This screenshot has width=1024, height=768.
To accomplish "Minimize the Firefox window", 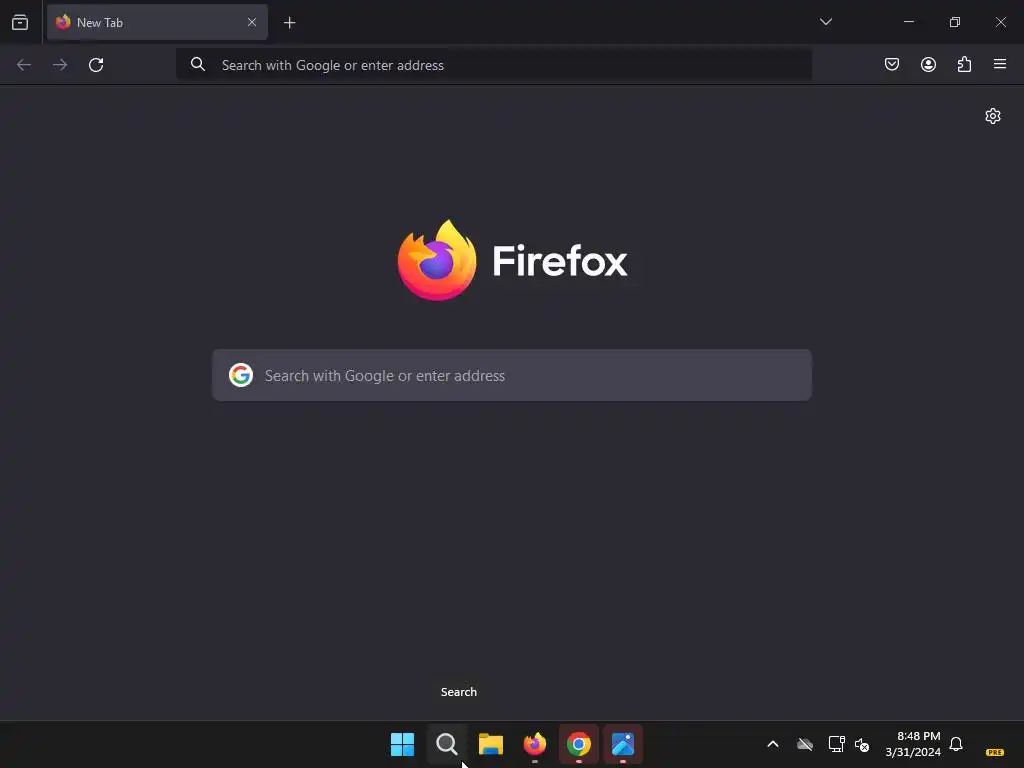I will pyautogui.click(x=908, y=22).
